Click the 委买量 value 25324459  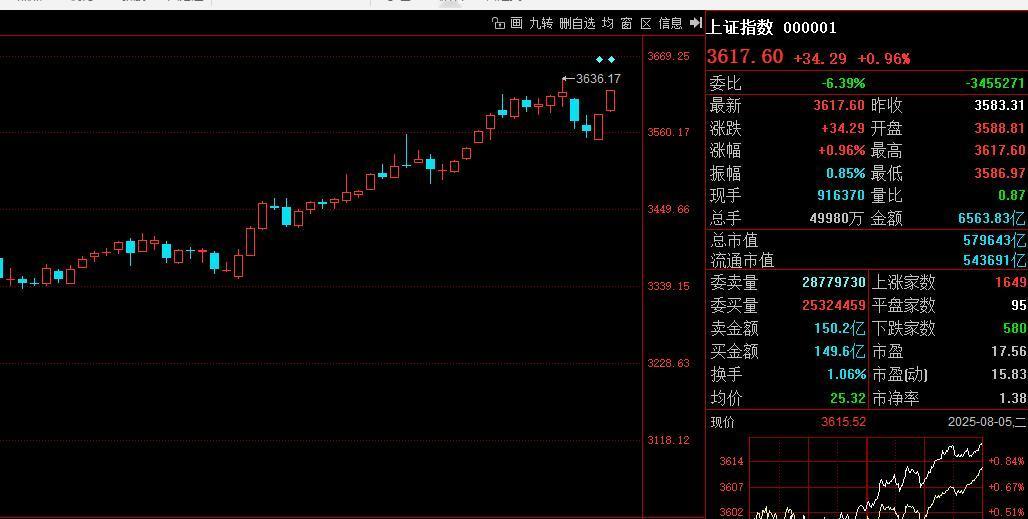click(834, 305)
